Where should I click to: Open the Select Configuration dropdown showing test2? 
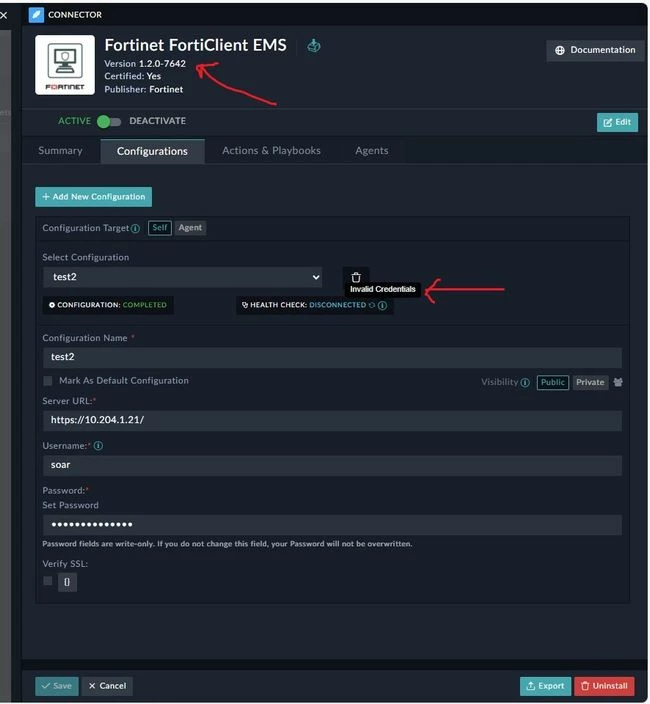coord(183,277)
